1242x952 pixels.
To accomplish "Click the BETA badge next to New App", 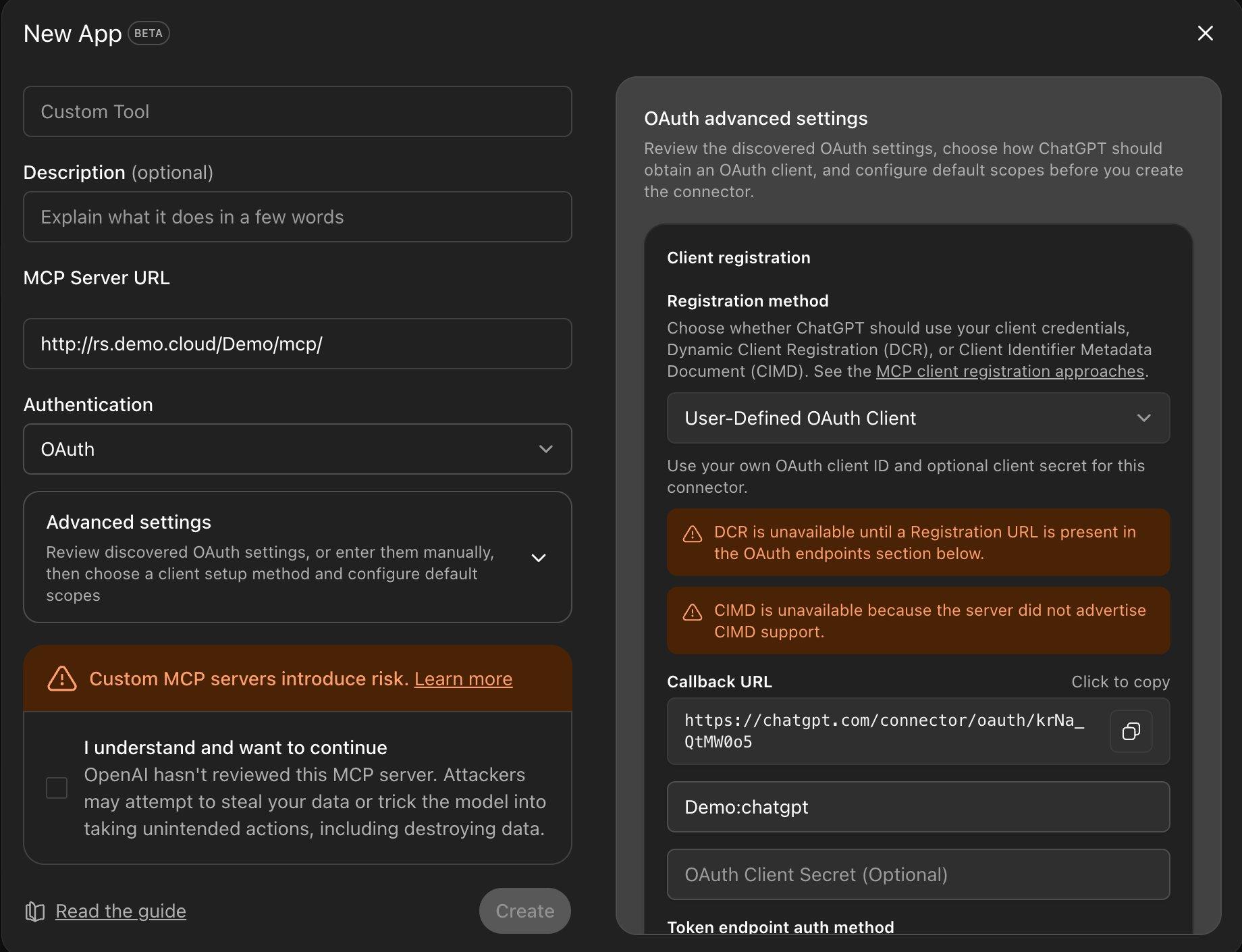I will pos(148,33).
